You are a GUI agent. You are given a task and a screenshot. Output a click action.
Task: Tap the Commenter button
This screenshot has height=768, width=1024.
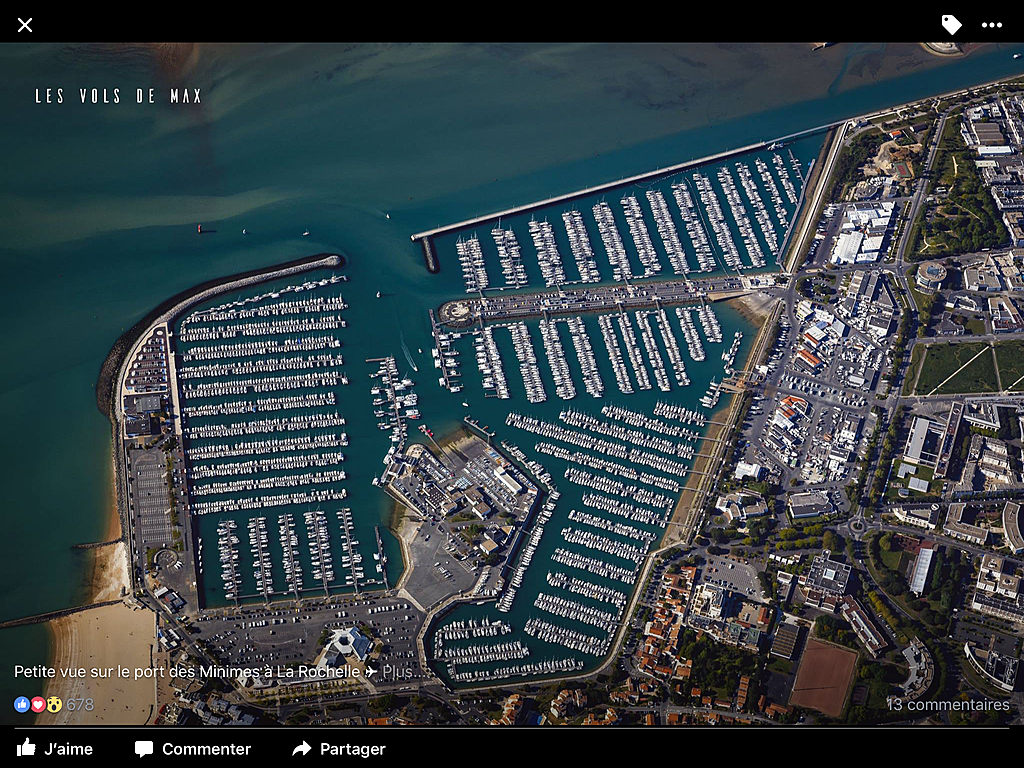coord(193,748)
